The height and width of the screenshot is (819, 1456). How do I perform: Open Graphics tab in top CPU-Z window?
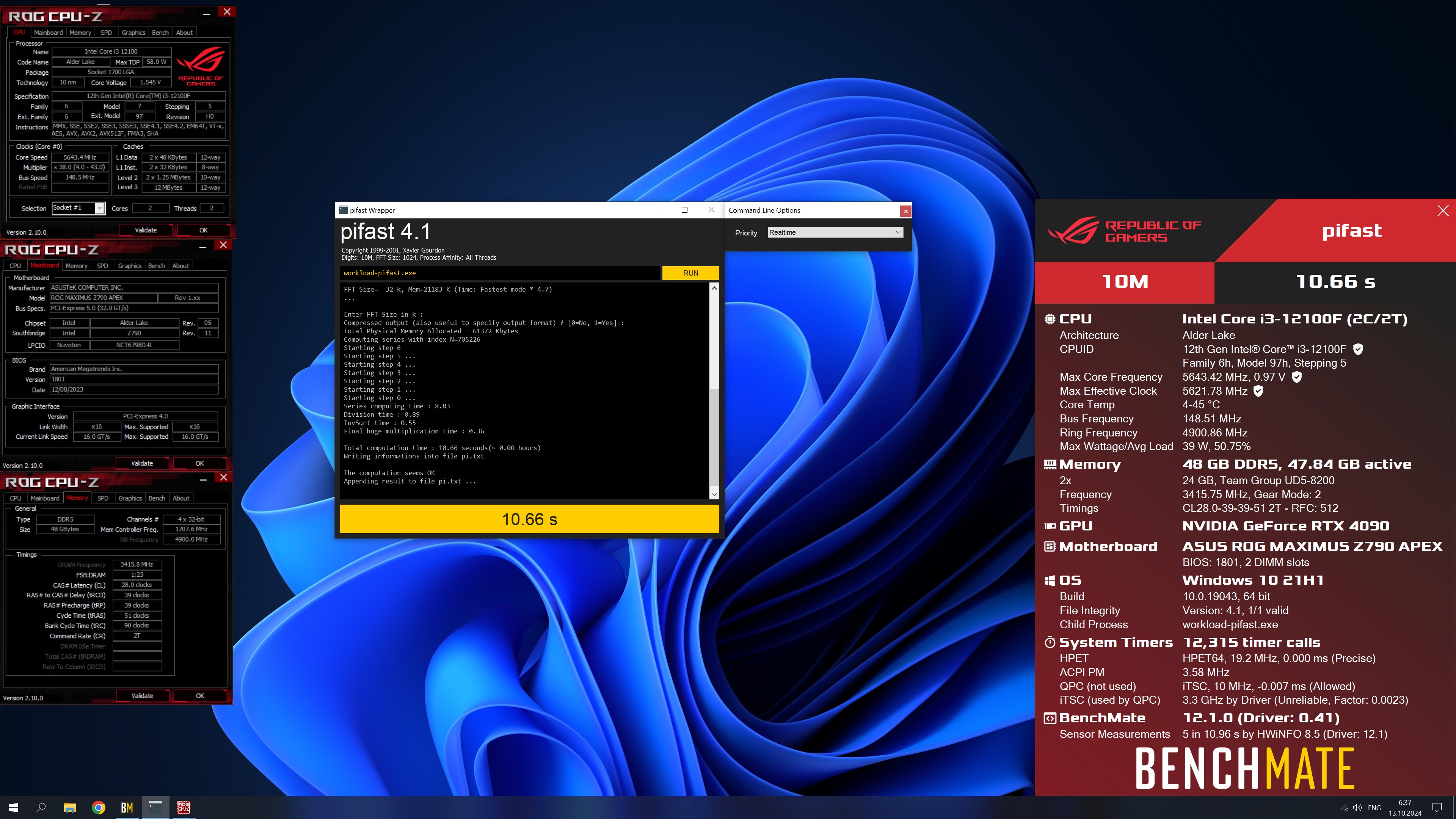[133, 33]
